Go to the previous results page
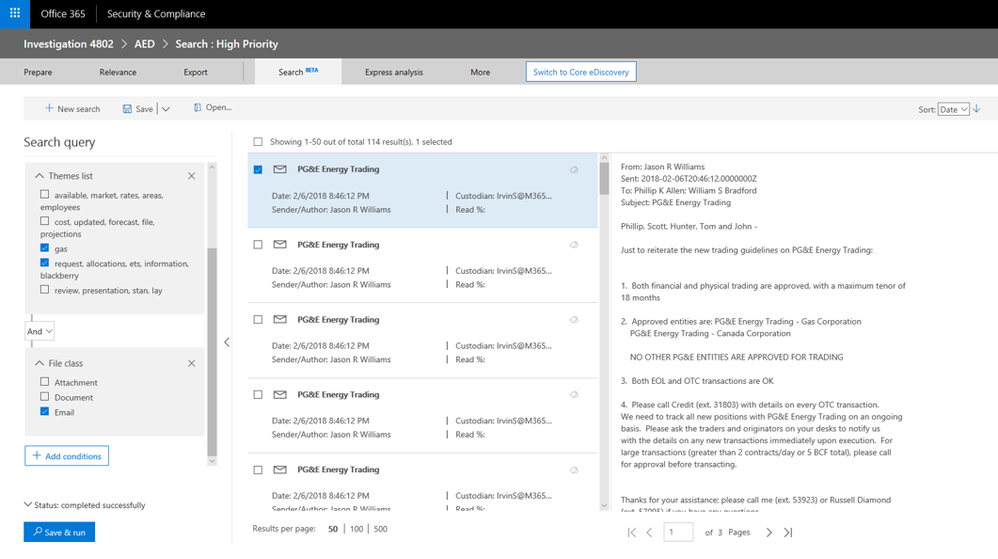Screen dimensions: 998x559 click(649, 532)
